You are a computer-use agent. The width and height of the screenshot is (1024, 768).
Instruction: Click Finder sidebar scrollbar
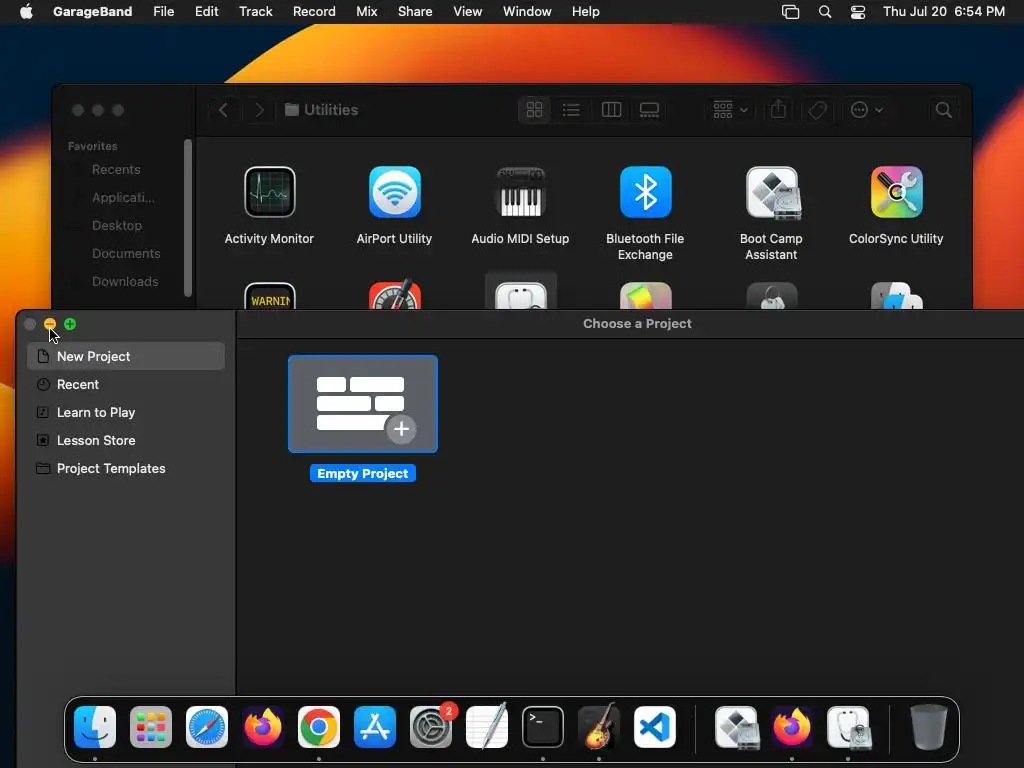pyautogui.click(x=187, y=217)
